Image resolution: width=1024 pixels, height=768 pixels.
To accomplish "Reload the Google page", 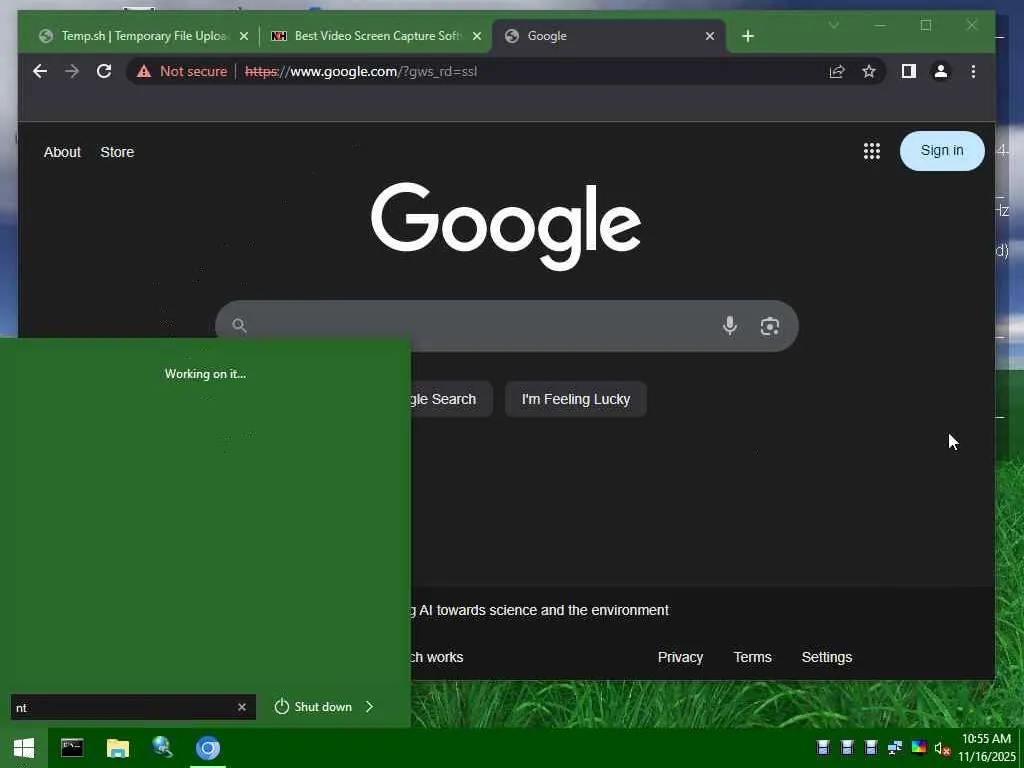I will tap(104, 71).
